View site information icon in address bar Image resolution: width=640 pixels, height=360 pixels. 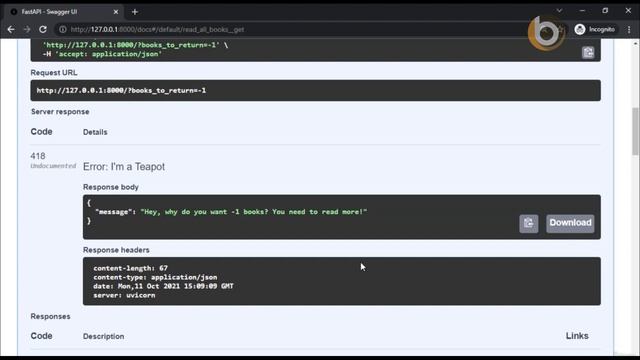[x=62, y=29]
